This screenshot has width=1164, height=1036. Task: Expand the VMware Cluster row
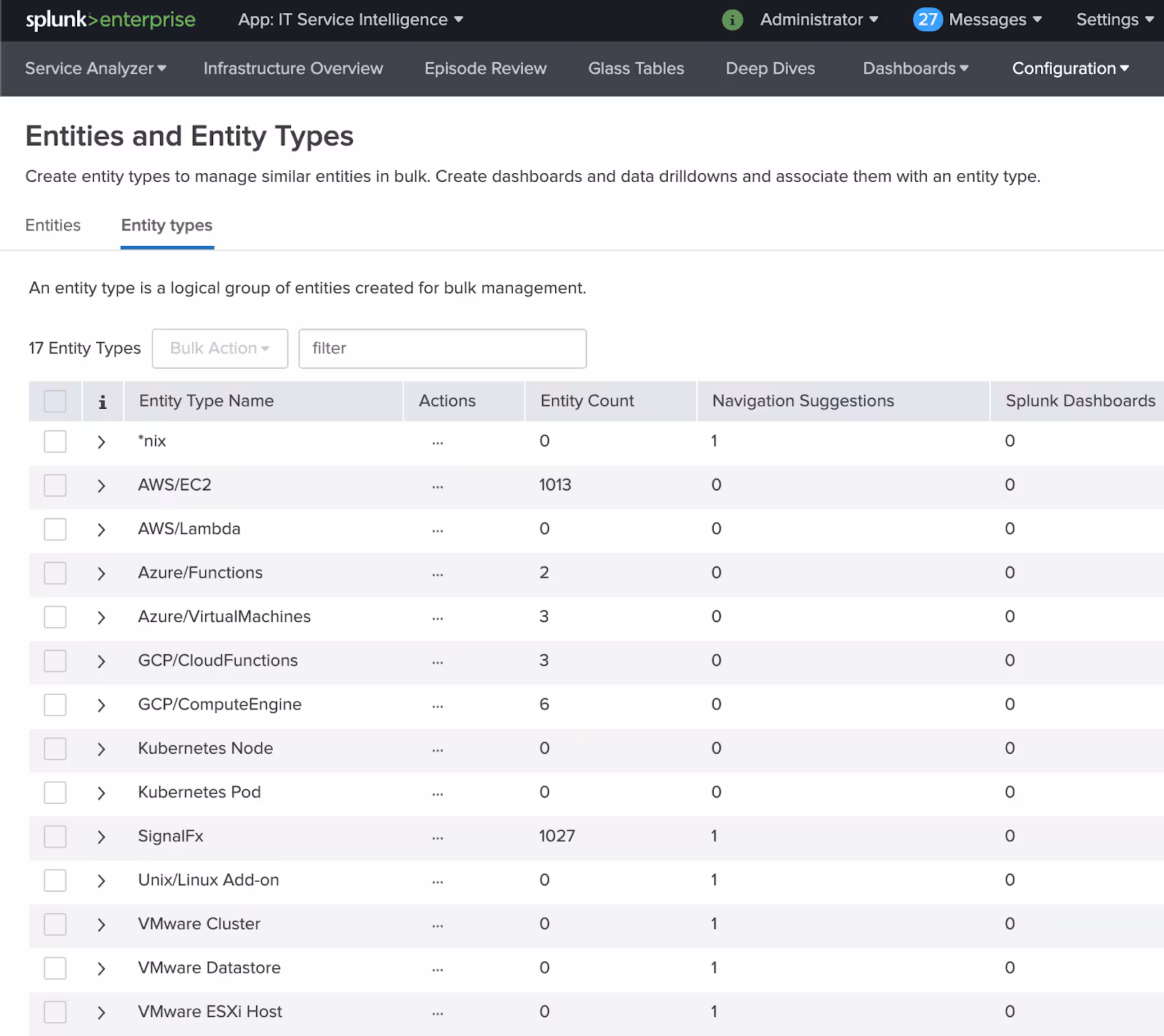(x=101, y=925)
